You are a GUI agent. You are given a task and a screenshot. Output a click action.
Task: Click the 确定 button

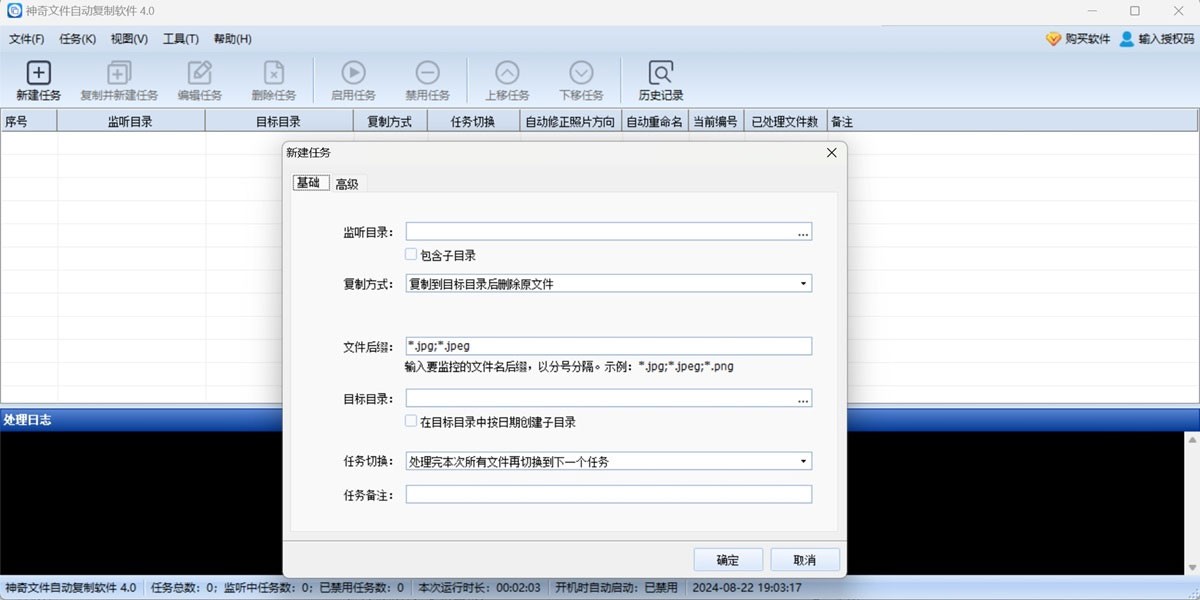click(x=728, y=560)
